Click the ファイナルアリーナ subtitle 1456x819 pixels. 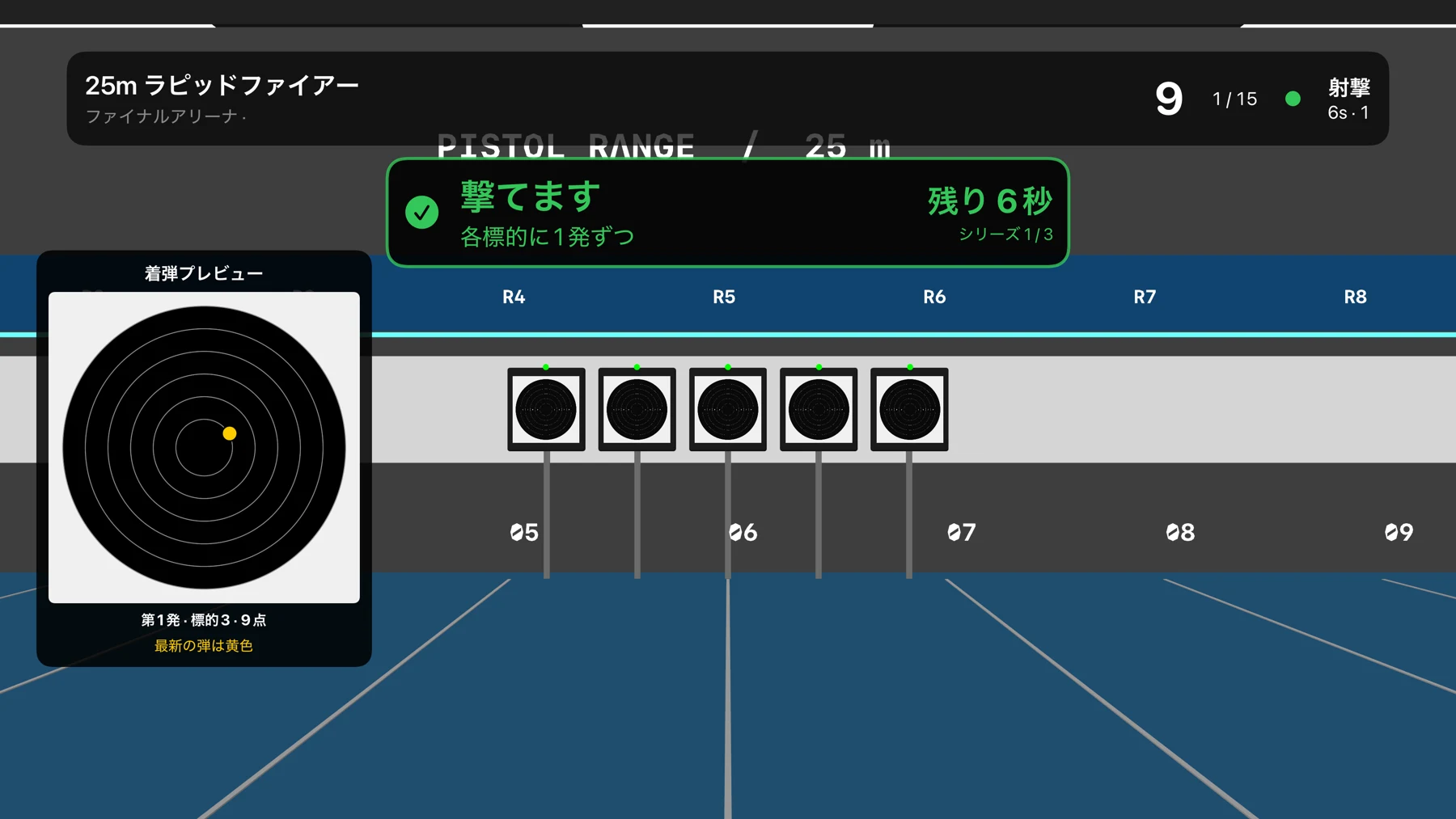[x=165, y=116]
